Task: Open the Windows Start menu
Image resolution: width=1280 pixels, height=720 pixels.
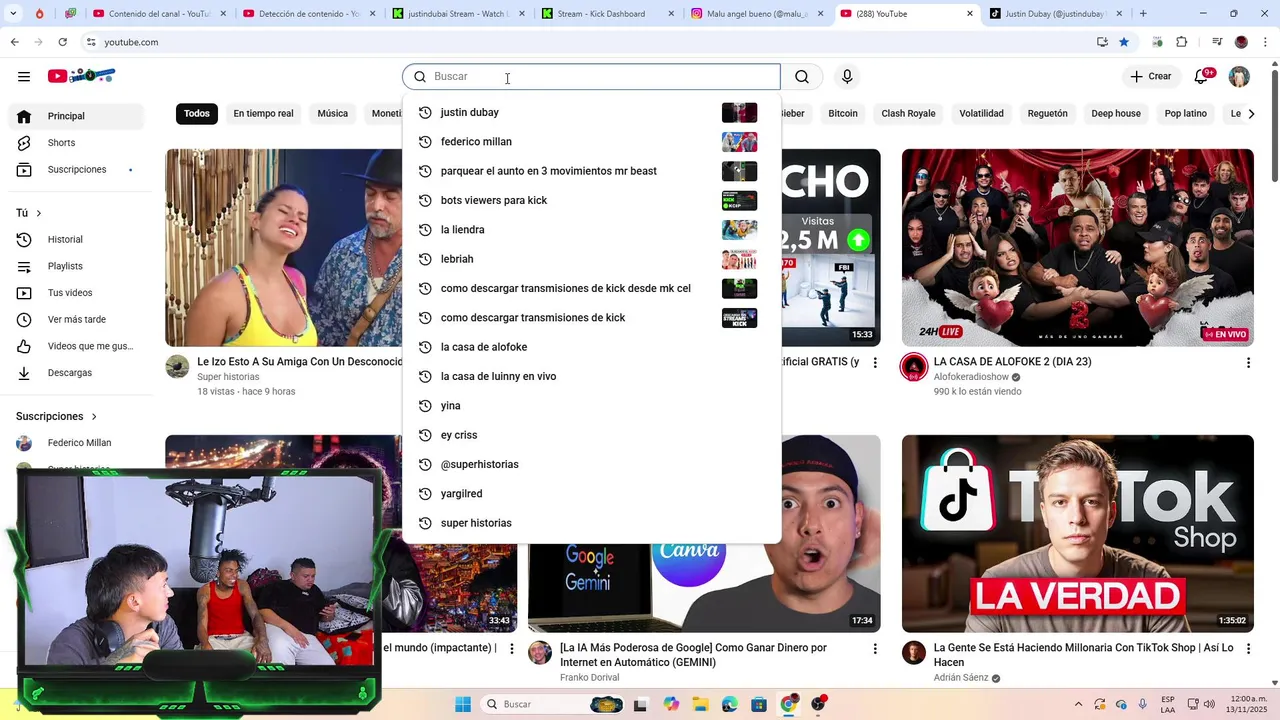Action: coord(463,705)
